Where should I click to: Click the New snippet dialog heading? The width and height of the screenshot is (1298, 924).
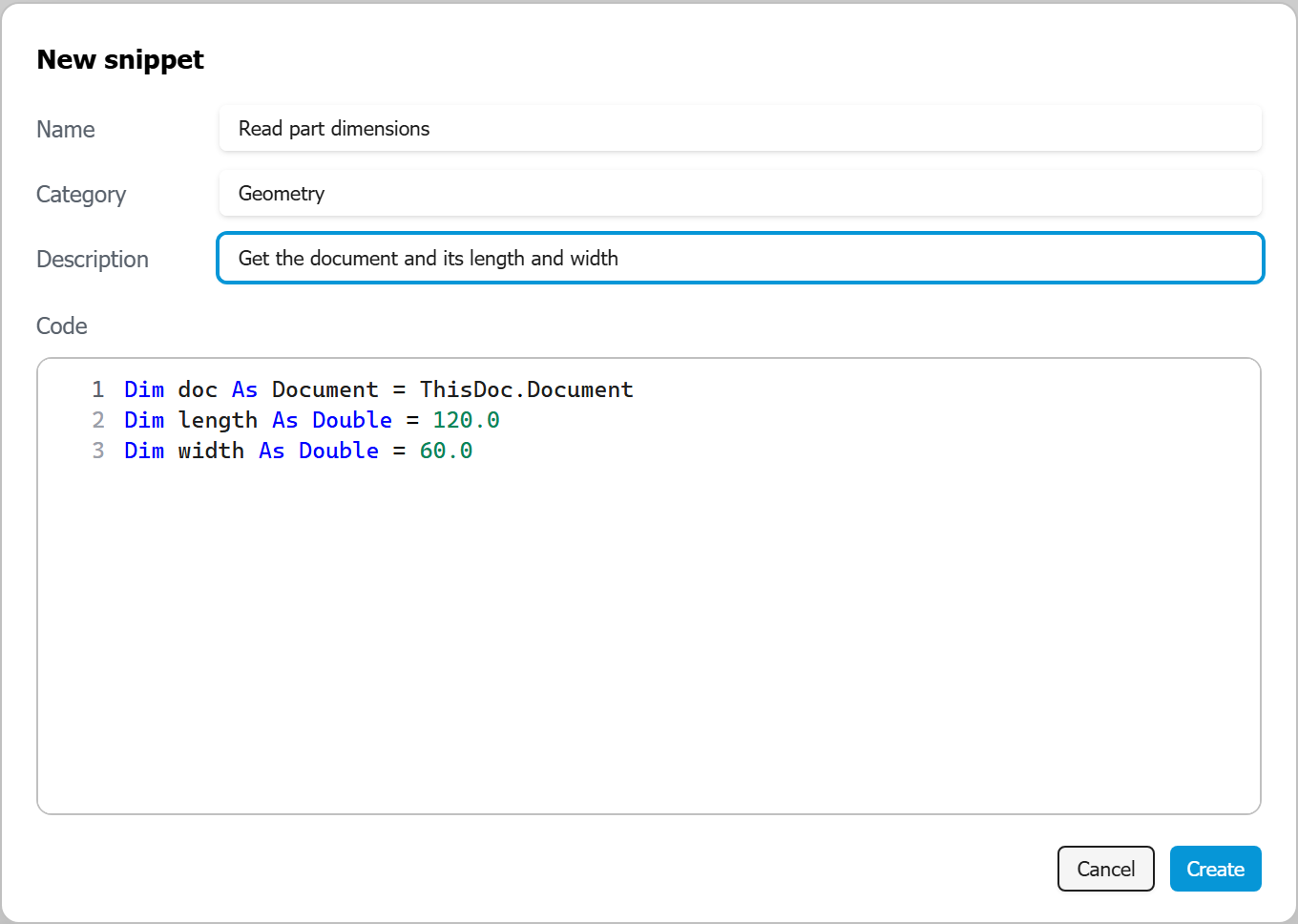click(x=120, y=60)
